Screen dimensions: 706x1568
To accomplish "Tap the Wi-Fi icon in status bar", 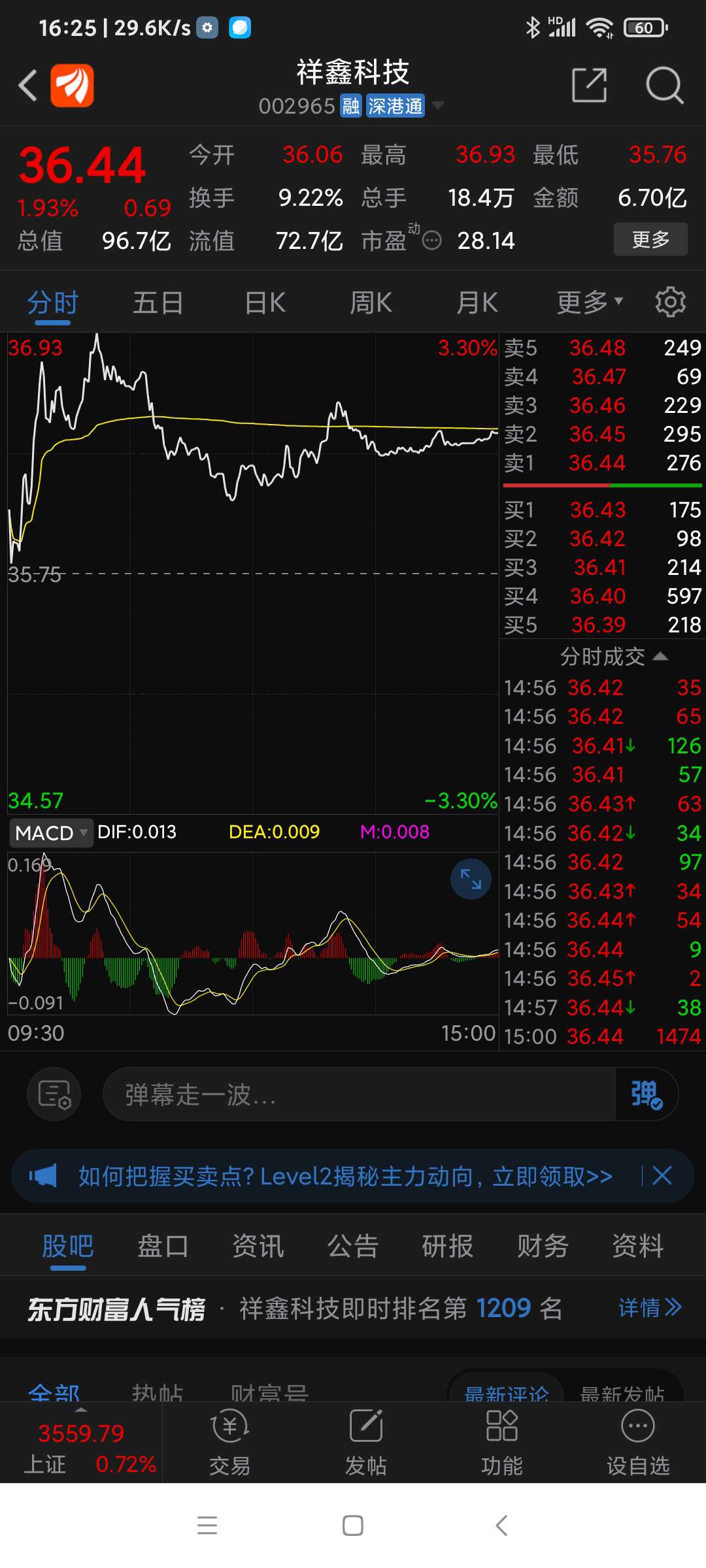I will [599, 27].
